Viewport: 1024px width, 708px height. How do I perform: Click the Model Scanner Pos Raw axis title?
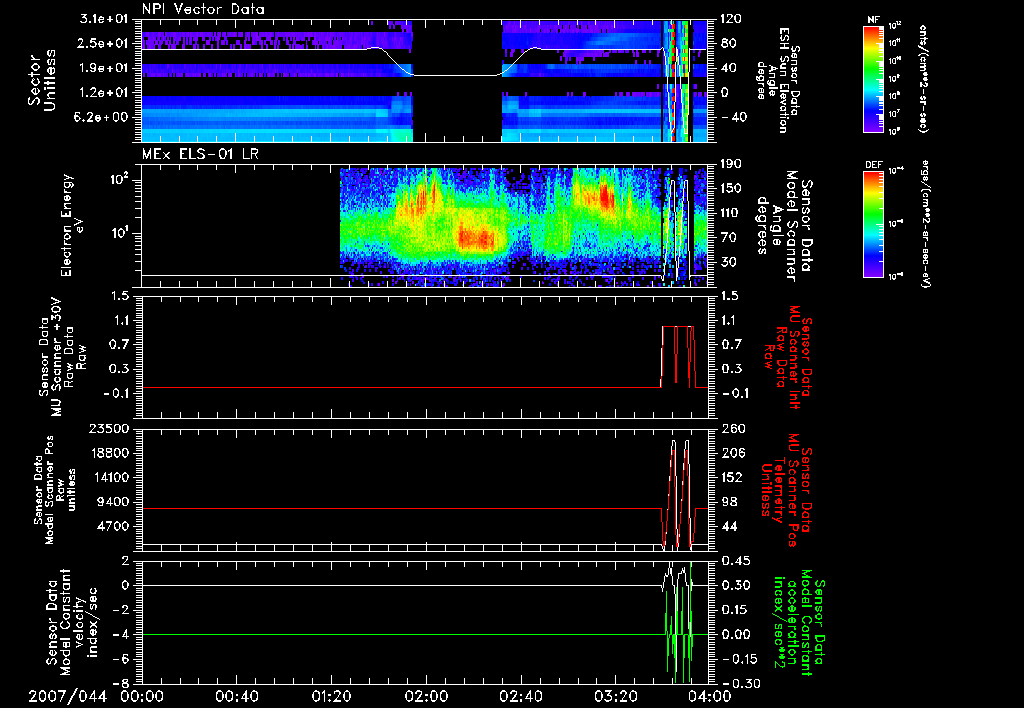coord(56,489)
